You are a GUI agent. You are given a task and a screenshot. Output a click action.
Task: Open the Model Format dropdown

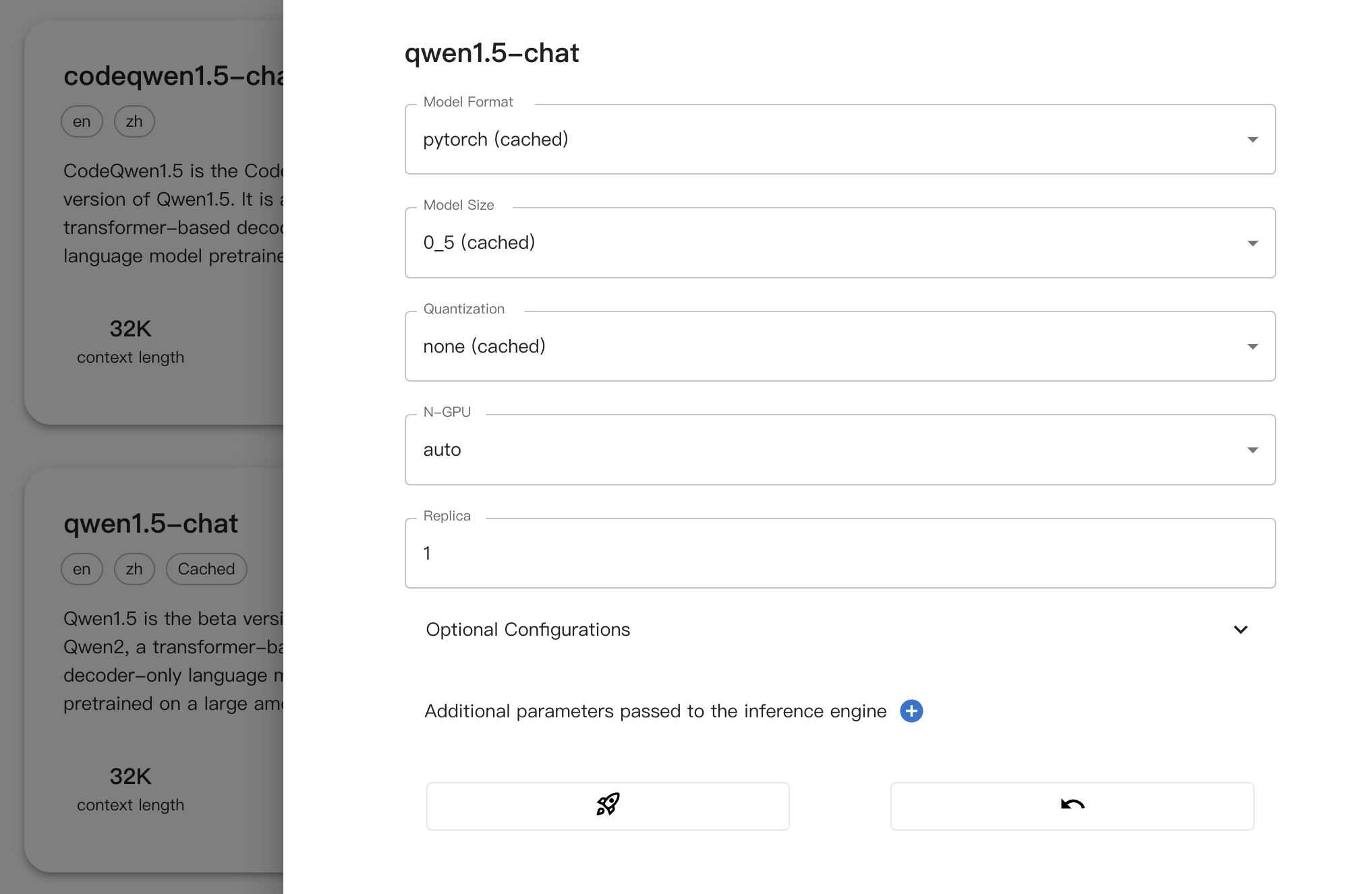[839, 140]
